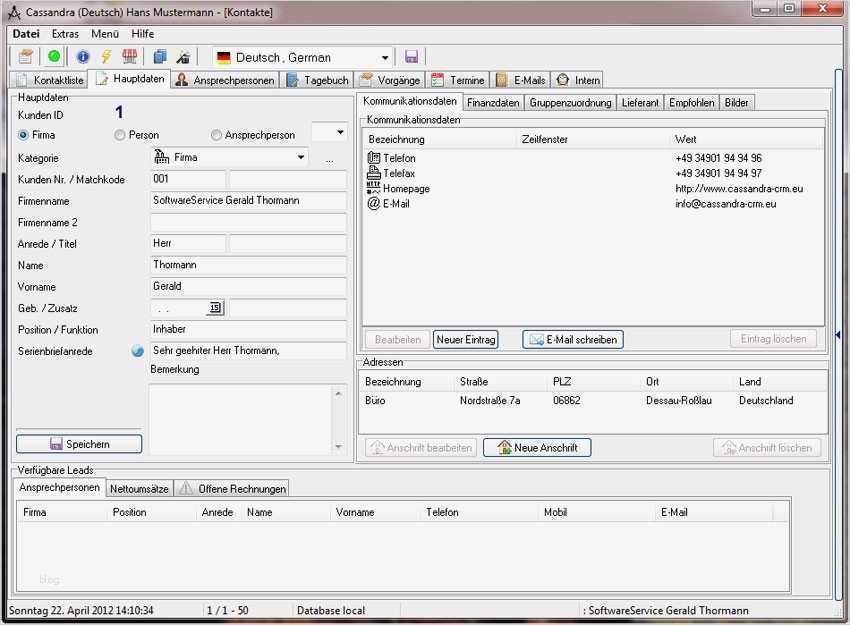The image size is (850, 625).
Task: Click the Speichern button
Action: 79,444
